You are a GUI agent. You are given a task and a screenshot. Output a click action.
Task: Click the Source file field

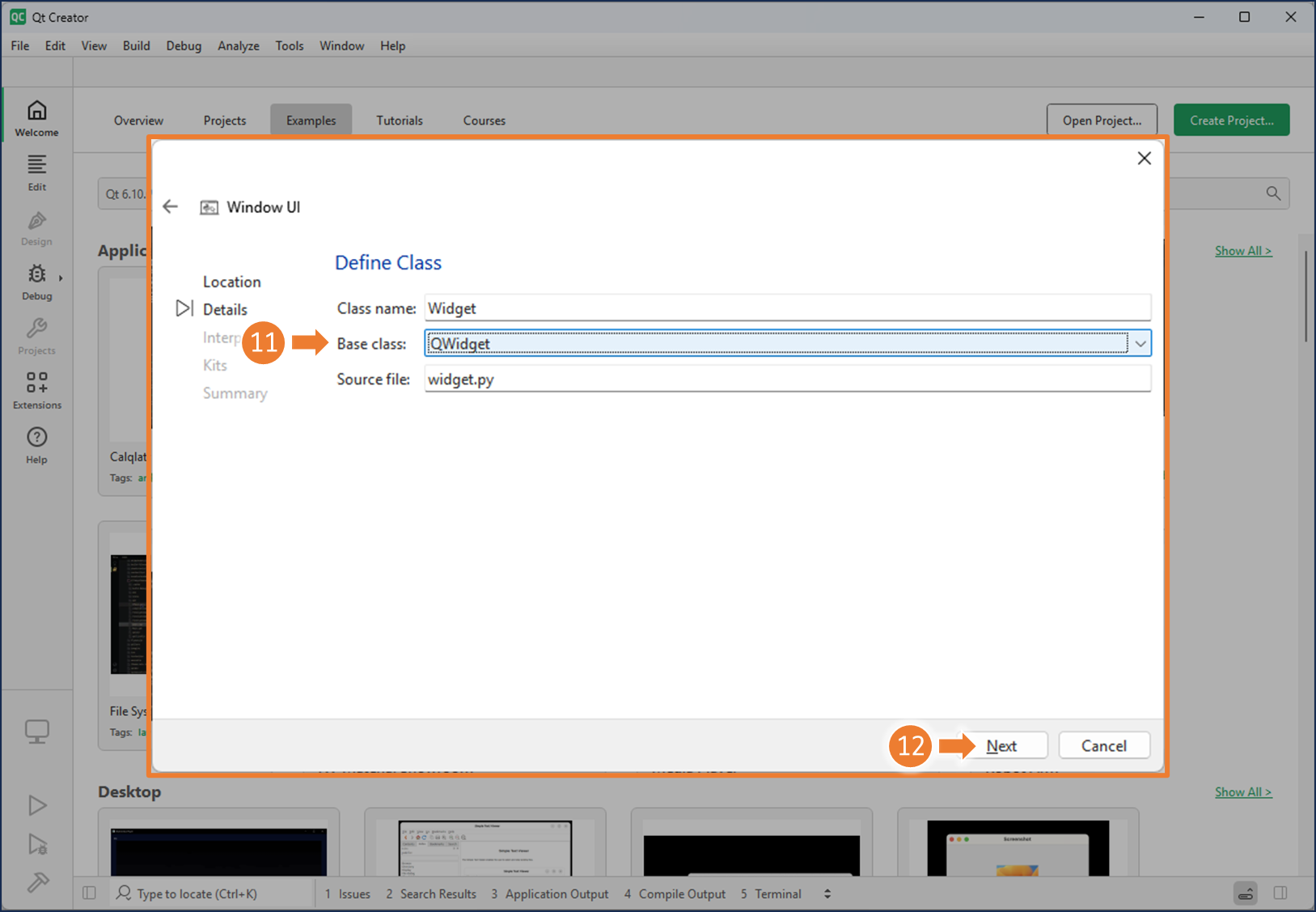[788, 379]
